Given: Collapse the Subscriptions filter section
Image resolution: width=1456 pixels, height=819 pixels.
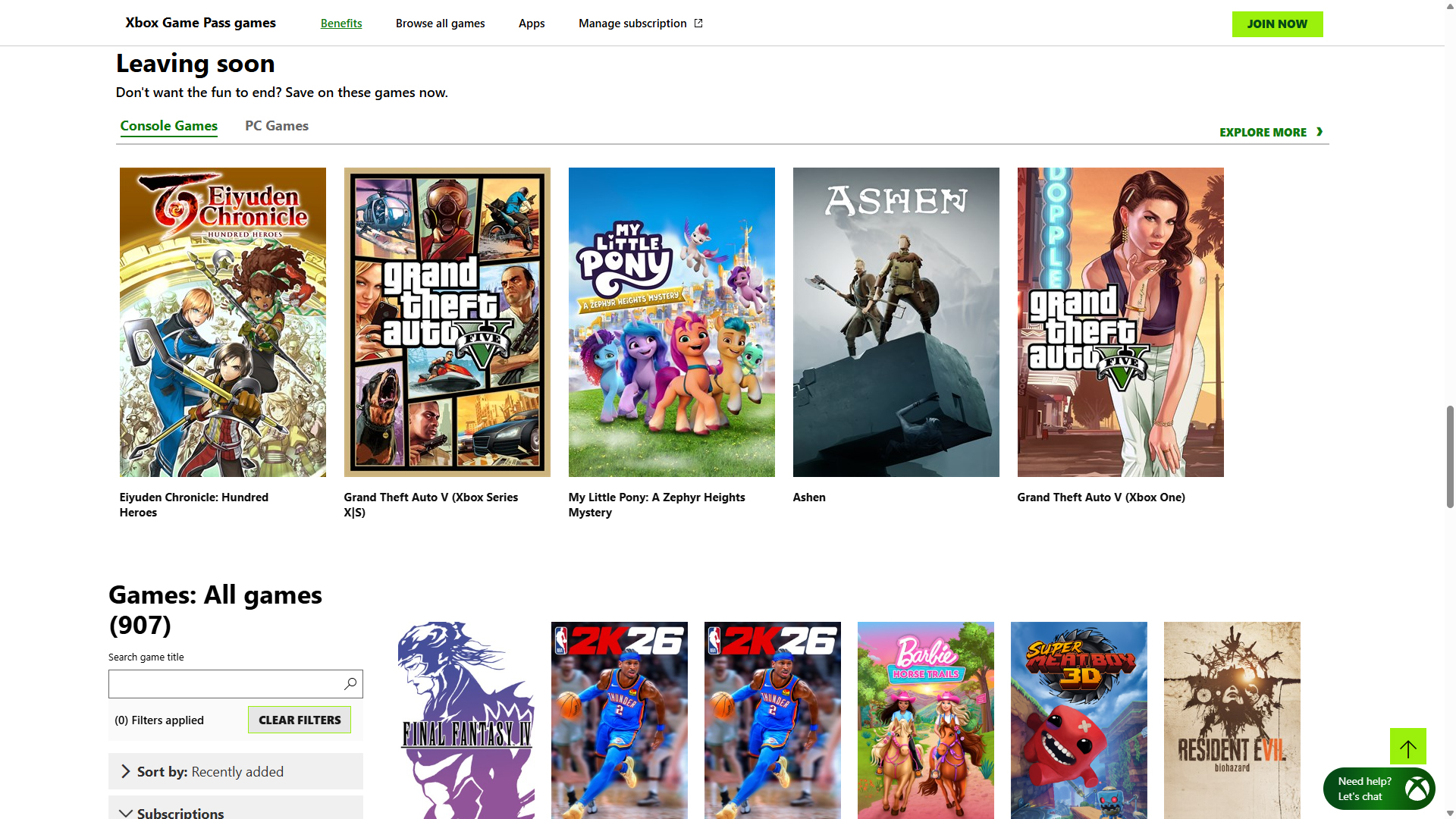Looking at the screenshot, I should coord(236,811).
